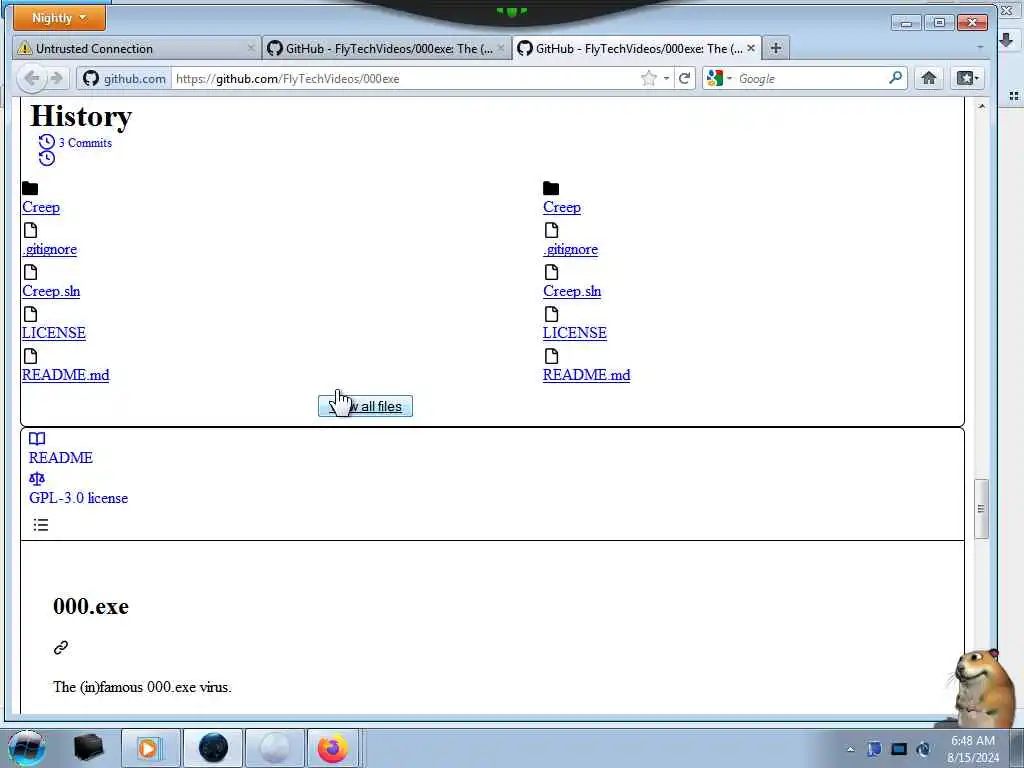Open the black box app in taskbar

[89, 748]
